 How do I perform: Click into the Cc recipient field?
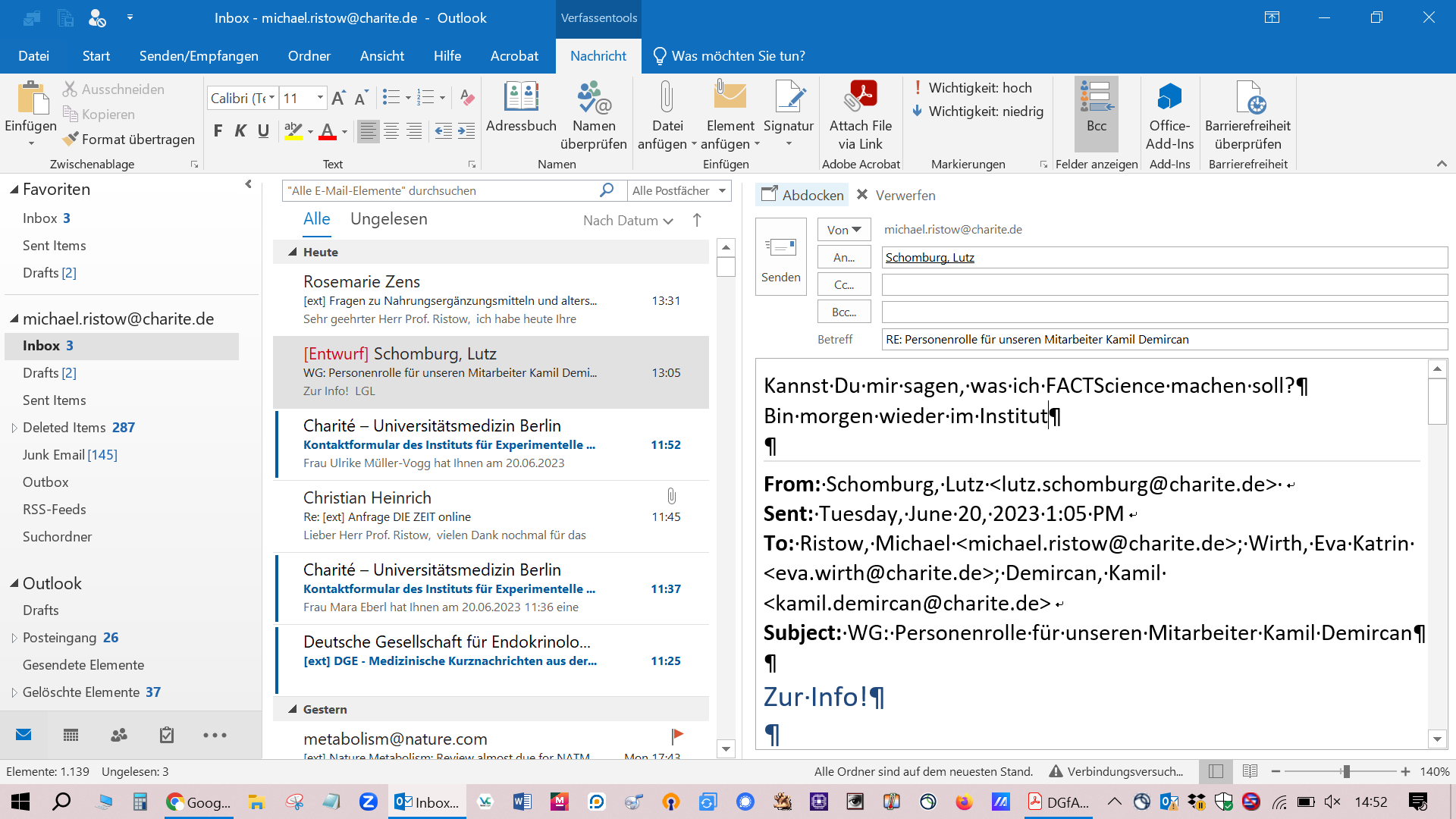point(1164,285)
